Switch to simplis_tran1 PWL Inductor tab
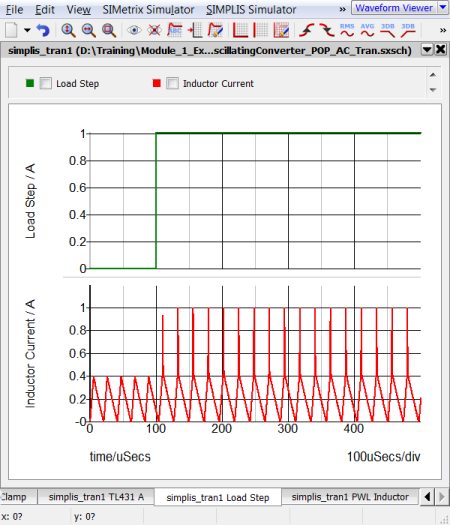This screenshot has width=450, height=525. pos(350,497)
